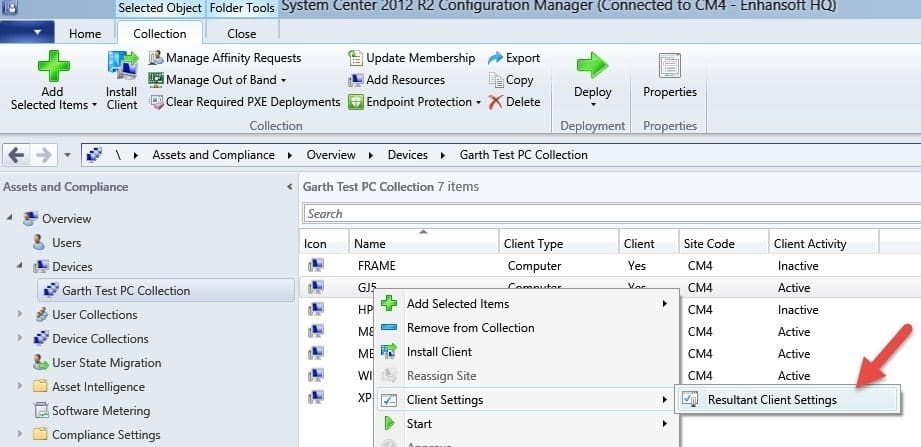Expand the User Collections tree node
Viewport: 921px width, 447px height.
point(20,314)
